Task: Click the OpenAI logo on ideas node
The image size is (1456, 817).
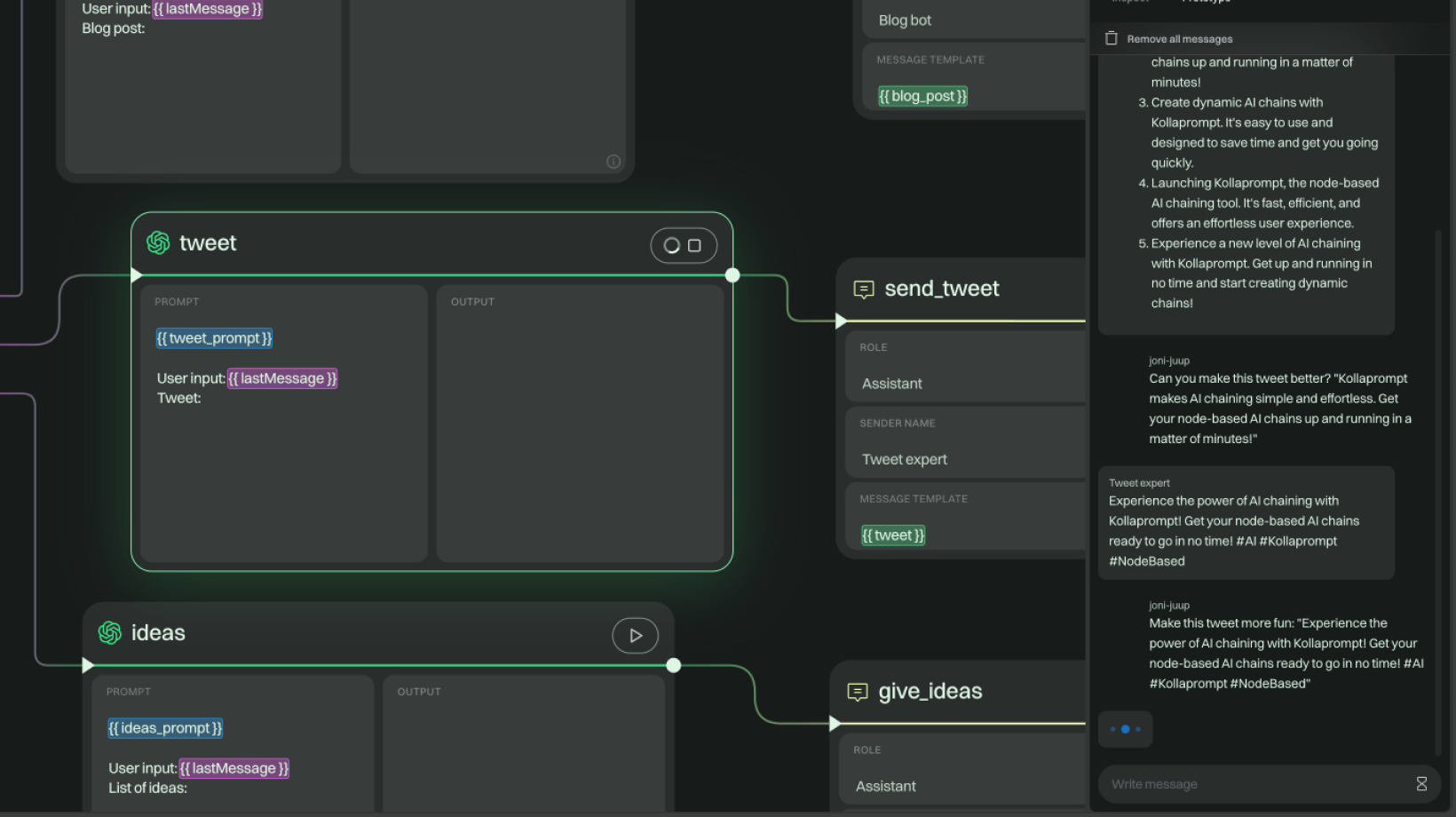Action: pos(110,633)
